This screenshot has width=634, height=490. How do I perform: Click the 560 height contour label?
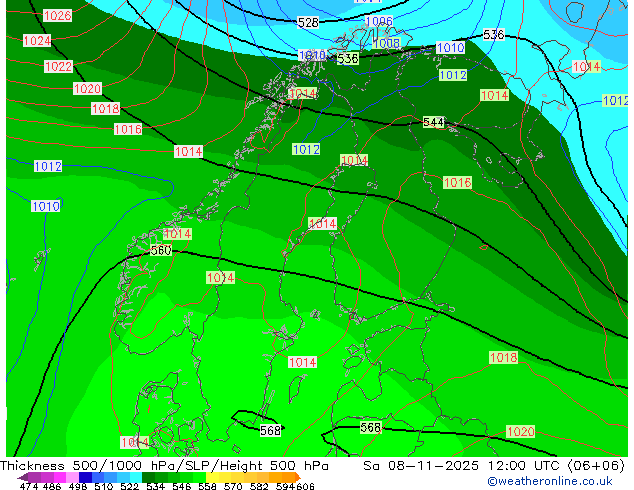tap(161, 251)
